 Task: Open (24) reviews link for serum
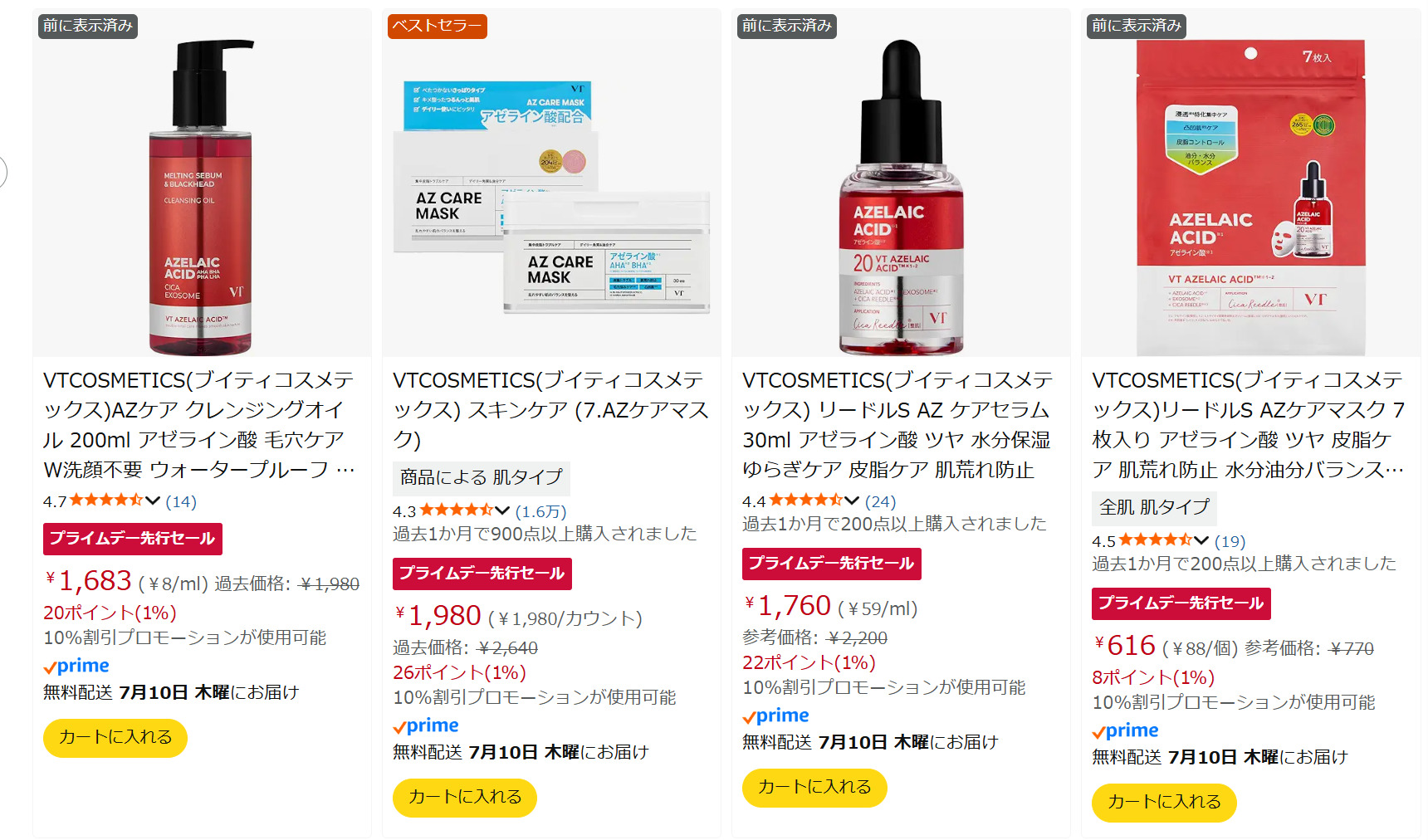pyautogui.click(x=881, y=501)
